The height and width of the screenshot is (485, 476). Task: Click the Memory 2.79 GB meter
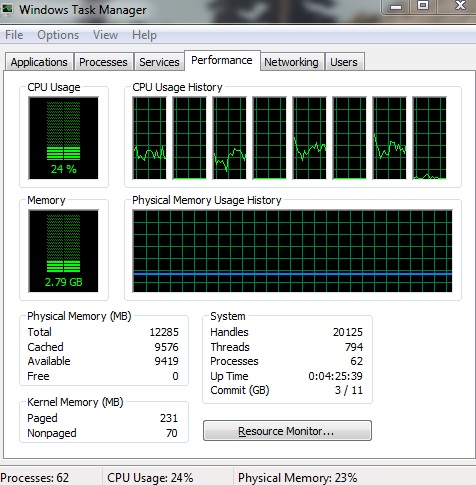click(63, 251)
